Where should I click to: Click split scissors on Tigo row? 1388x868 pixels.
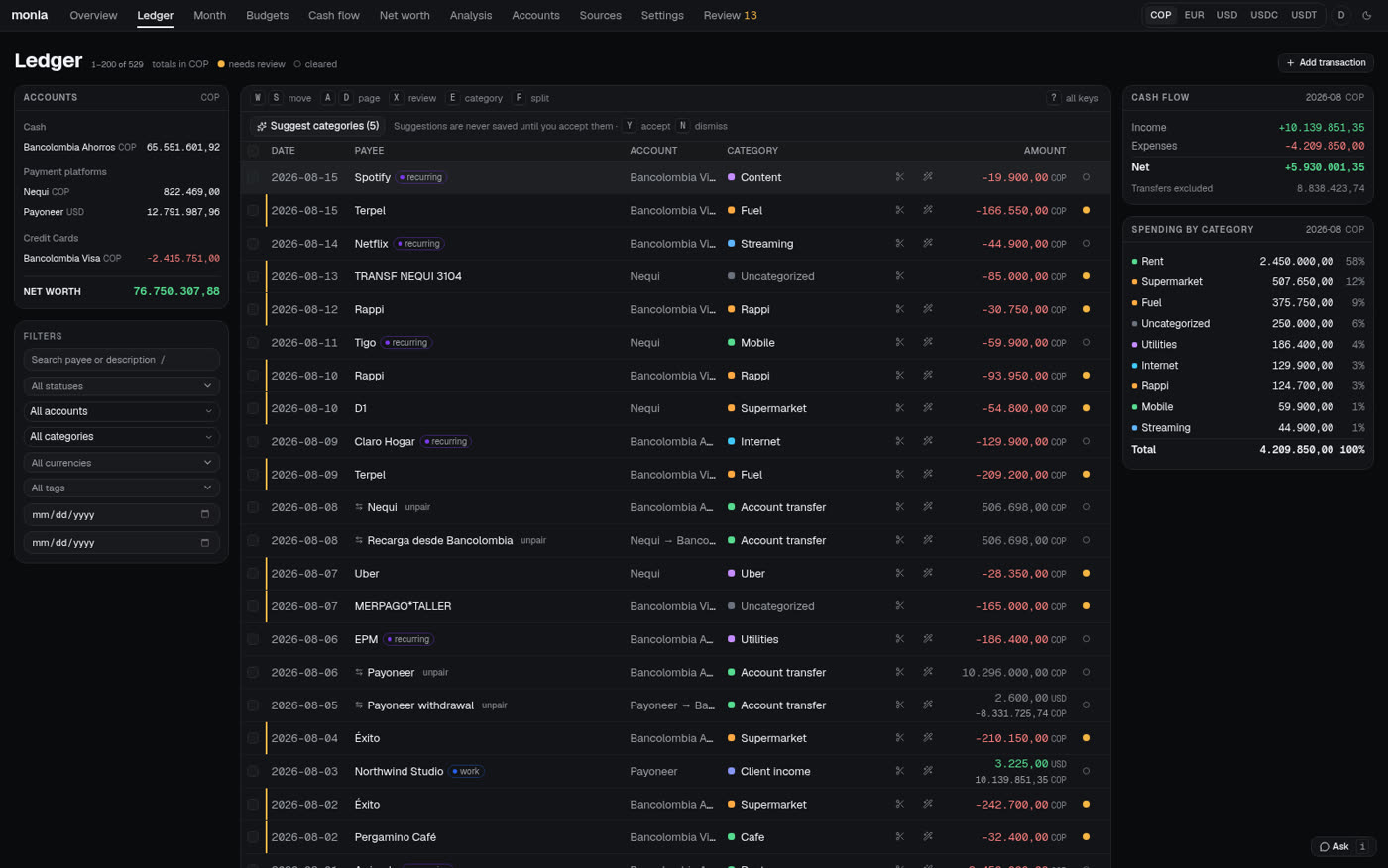pyautogui.click(x=900, y=343)
